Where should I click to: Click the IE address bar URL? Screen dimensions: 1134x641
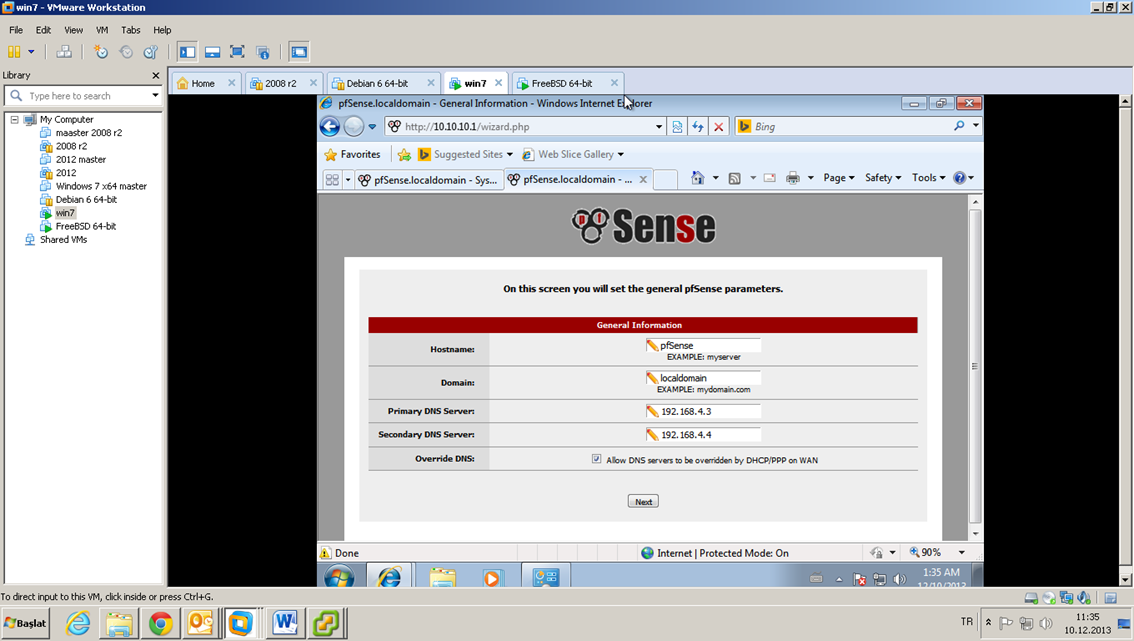point(467,127)
